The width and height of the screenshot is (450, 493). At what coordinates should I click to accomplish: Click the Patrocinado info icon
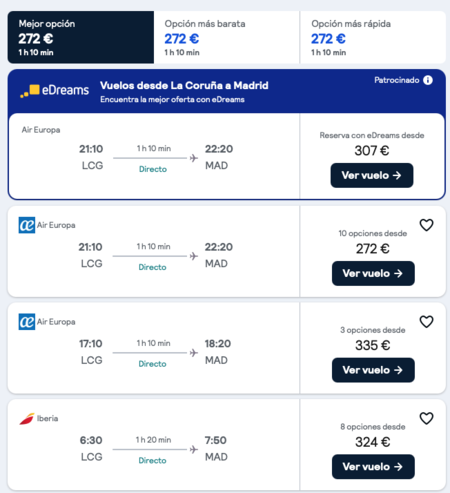tap(428, 80)
